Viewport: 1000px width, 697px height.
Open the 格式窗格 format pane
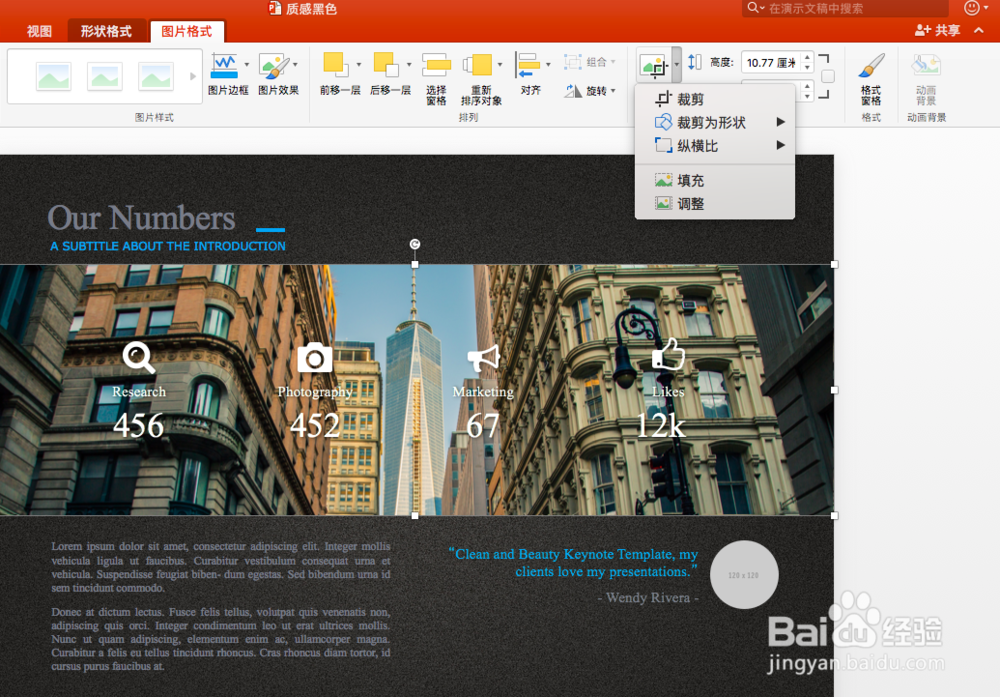[x=871, y=79]
